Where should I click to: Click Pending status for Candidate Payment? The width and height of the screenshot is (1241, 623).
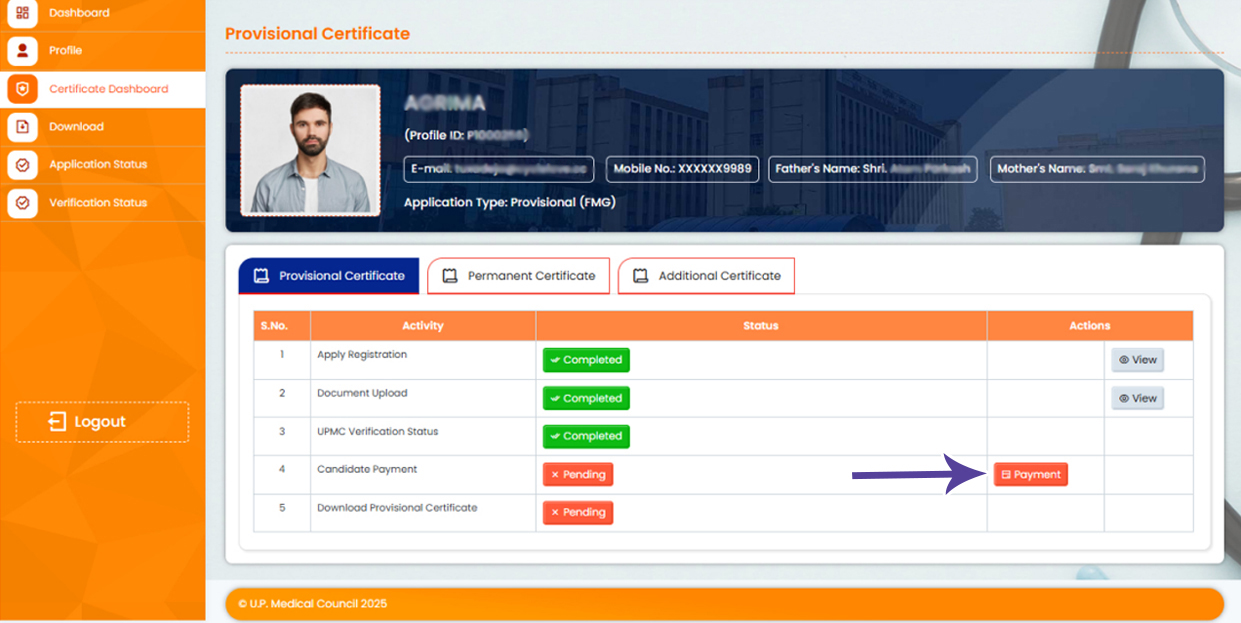[578, 474]
